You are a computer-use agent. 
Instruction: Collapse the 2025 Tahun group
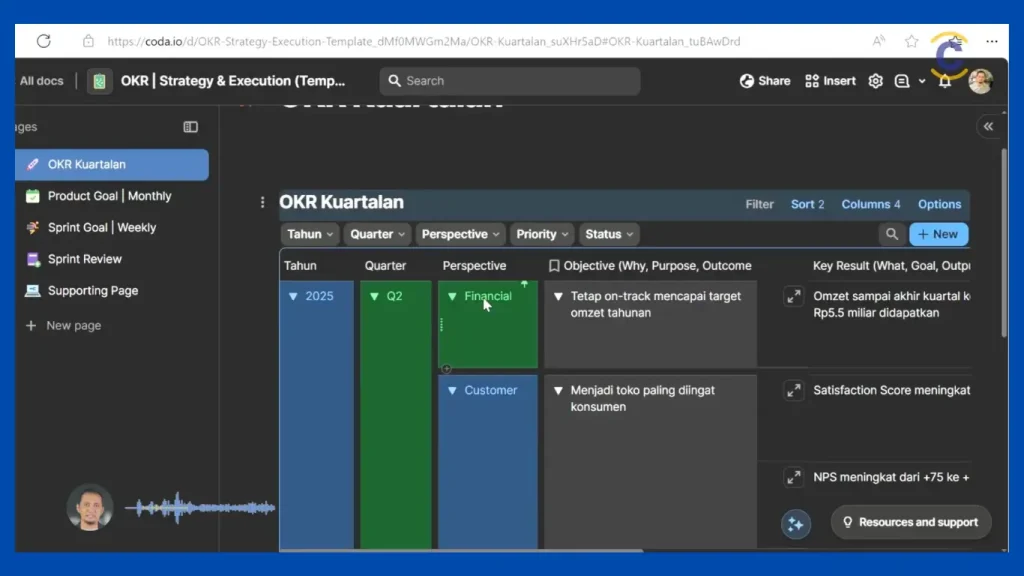[x=293, y=297]
